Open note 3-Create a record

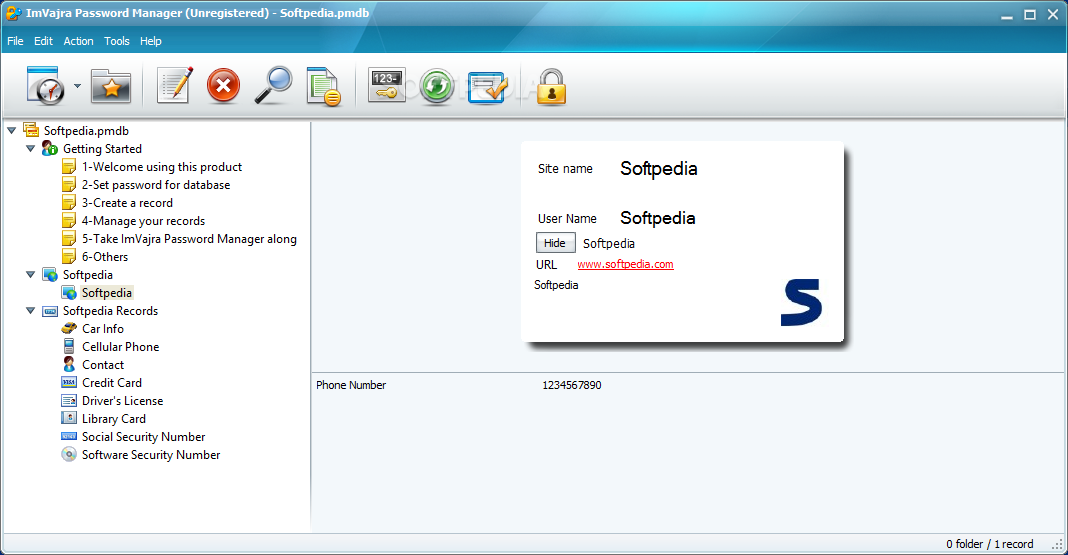point(127,203)
